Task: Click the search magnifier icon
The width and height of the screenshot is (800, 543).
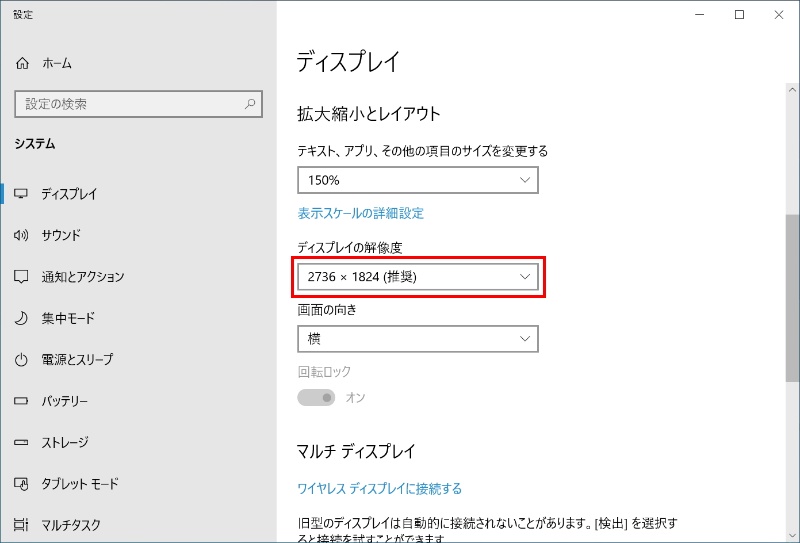Action: pyautogui.click(x=249, y=104)
